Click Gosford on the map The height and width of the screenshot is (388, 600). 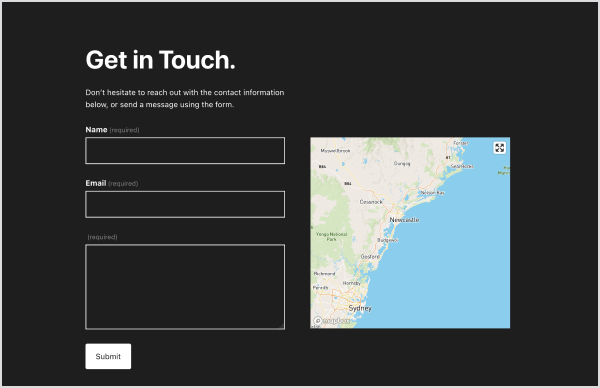[370, 257]
